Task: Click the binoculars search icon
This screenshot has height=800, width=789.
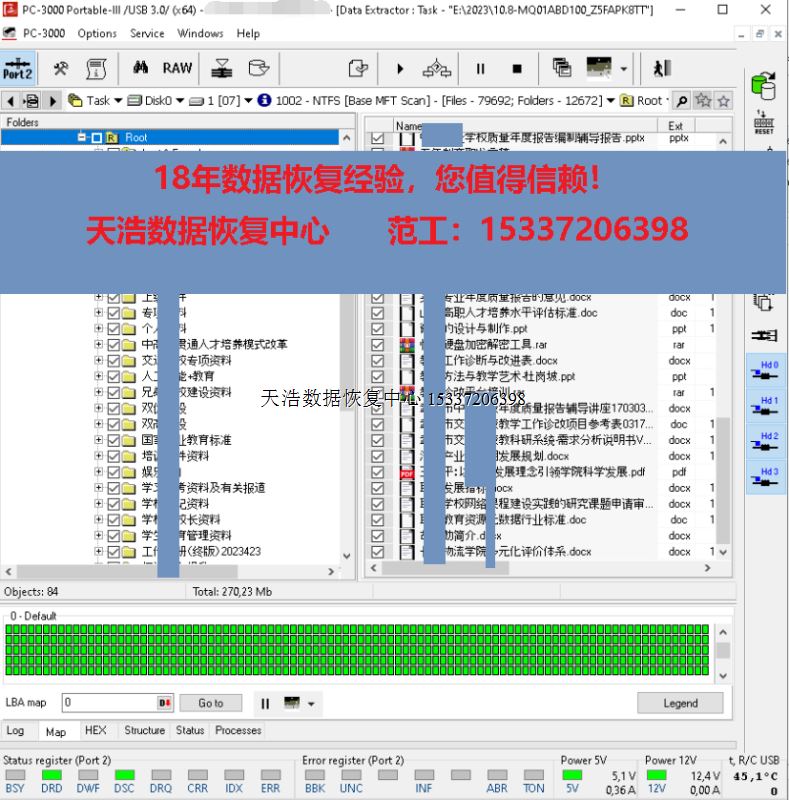Action: (140, 68)
